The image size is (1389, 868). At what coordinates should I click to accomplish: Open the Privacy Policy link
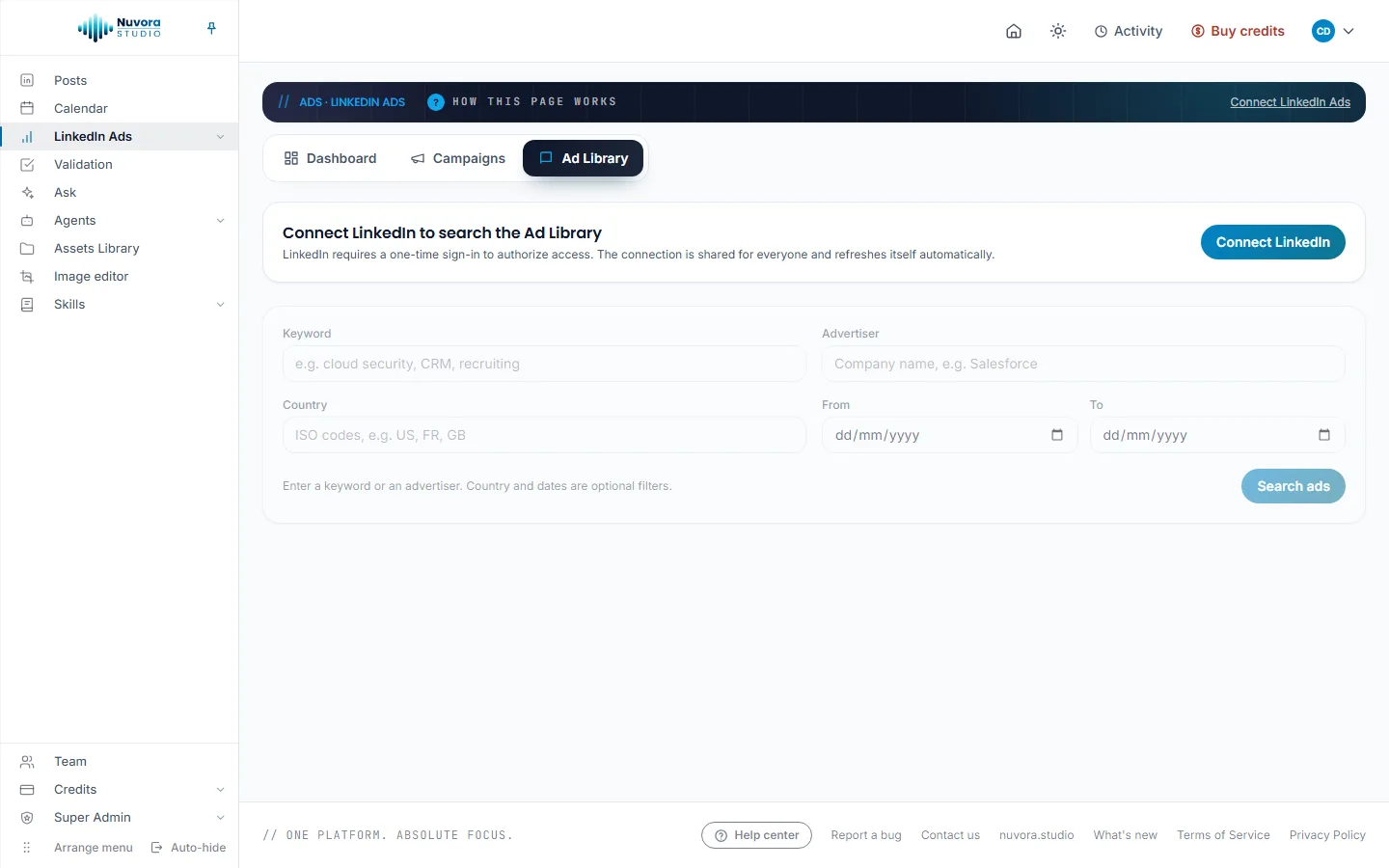[x=1327, y=835]
